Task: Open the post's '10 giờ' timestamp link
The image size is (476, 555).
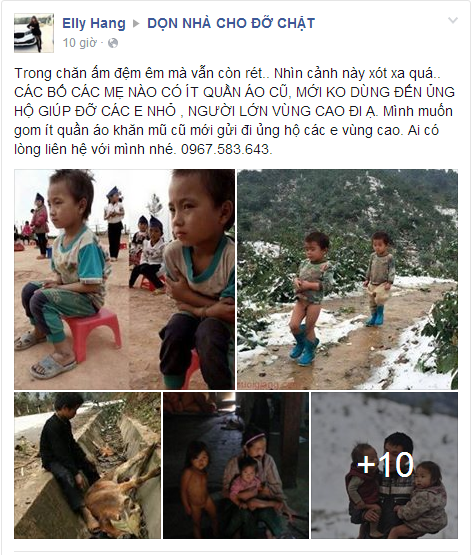Action: [79, 43]
